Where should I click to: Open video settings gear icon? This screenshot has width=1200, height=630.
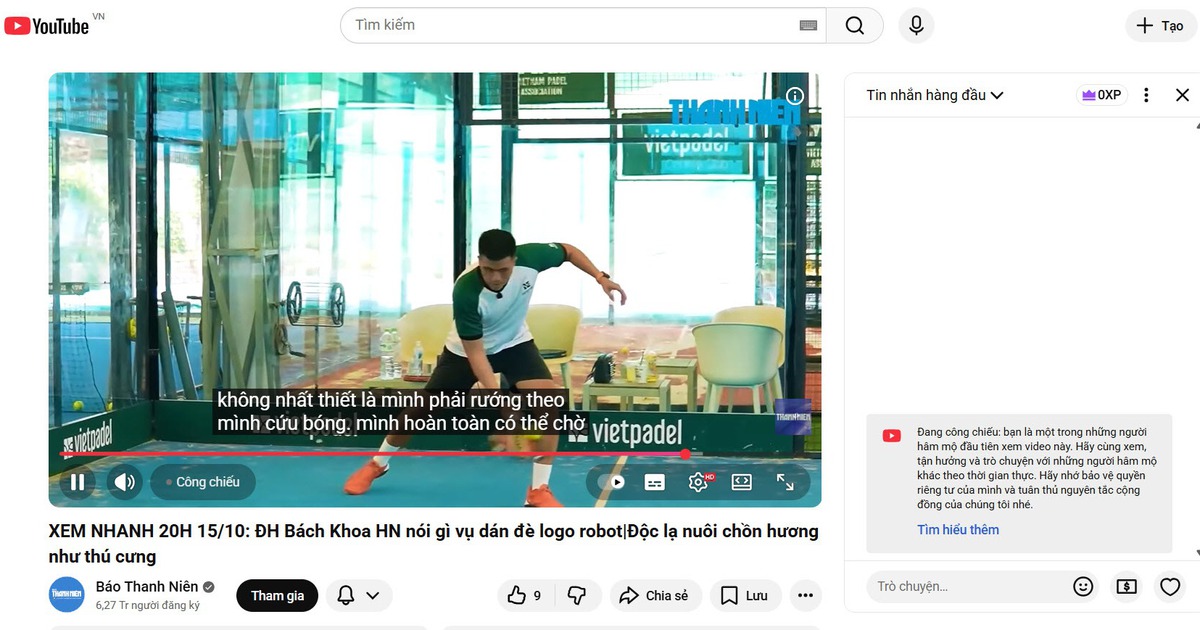(x=698, y=482)
